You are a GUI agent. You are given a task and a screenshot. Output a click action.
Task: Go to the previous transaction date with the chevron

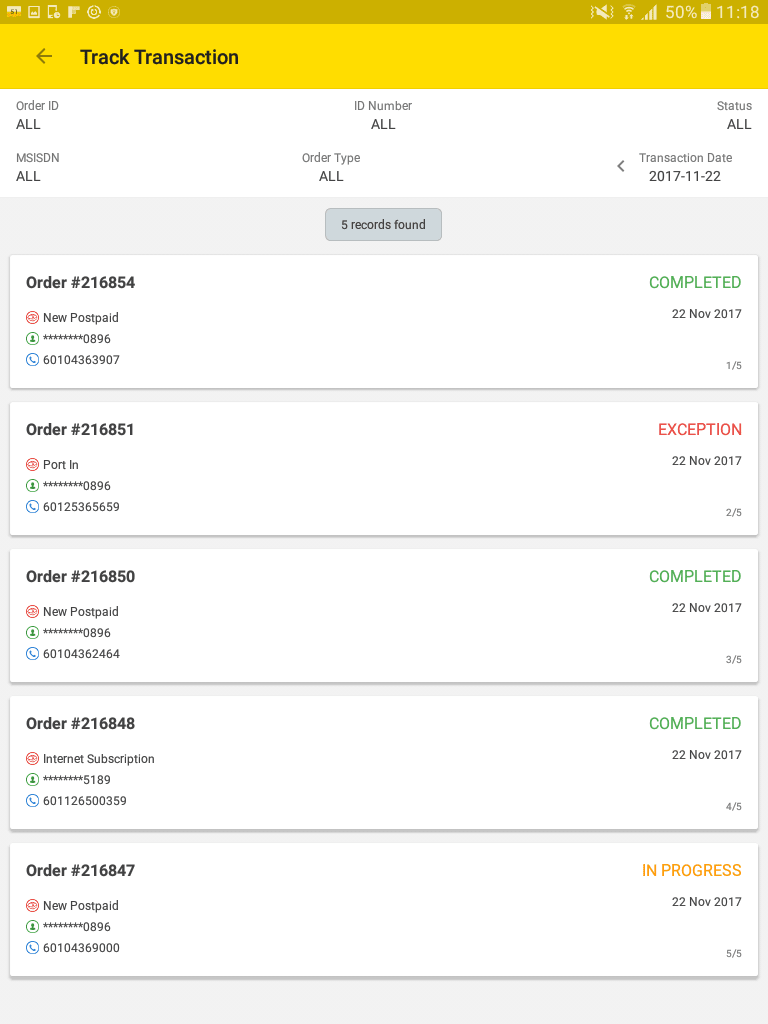(621, 166)
